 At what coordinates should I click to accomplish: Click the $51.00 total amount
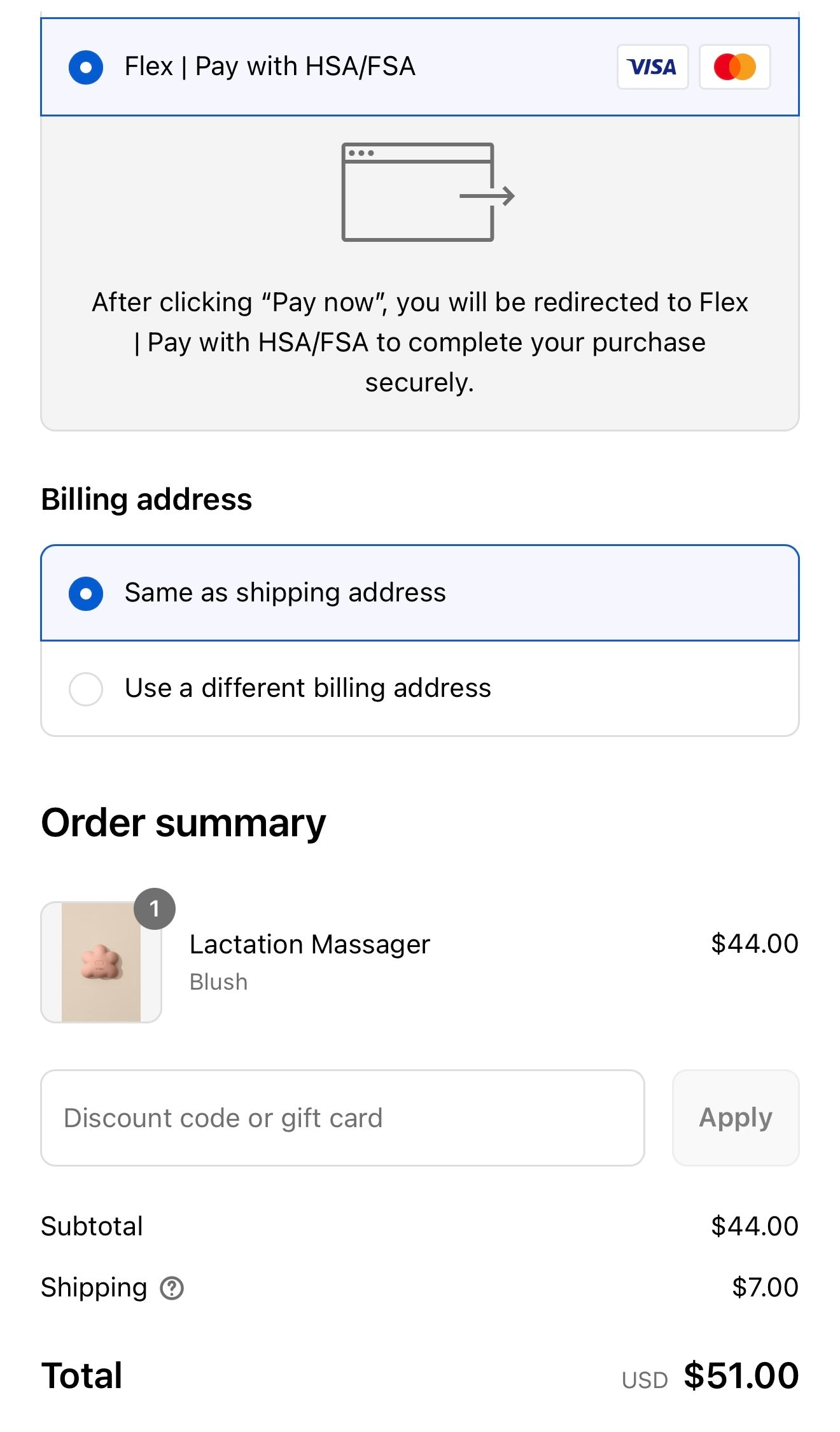741,1375
